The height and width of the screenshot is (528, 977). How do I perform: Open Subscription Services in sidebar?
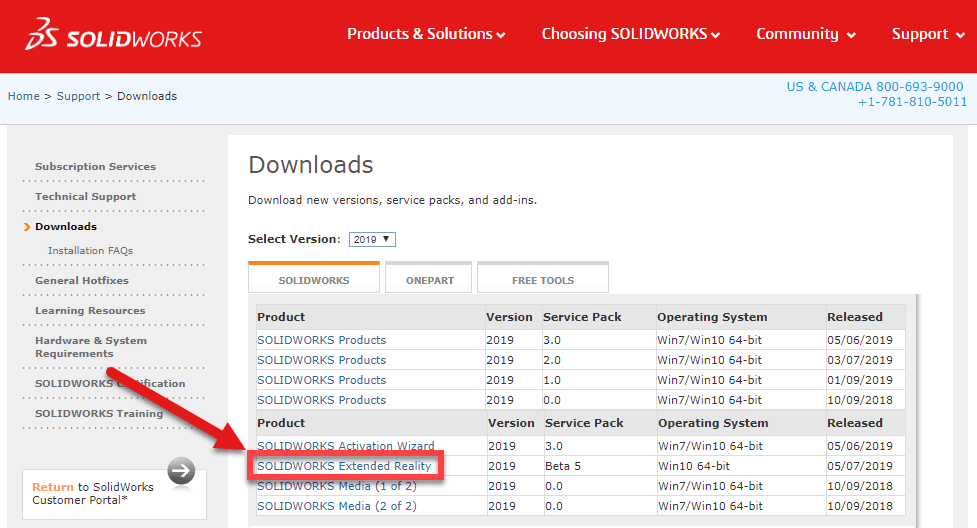point(95,166)
